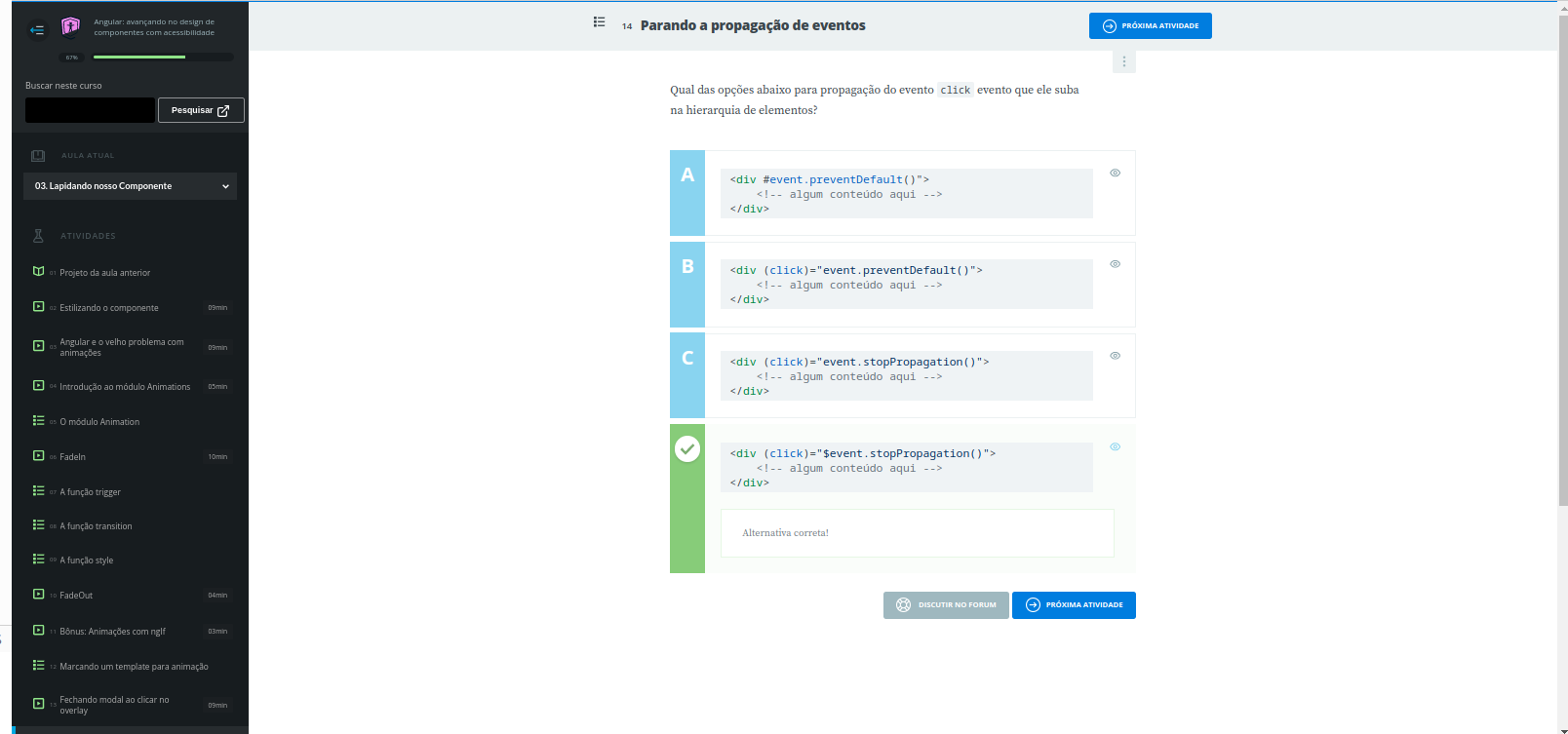The image size is (1568, 734).
Task: Open the Angular course title link
Action: [154, 27]
